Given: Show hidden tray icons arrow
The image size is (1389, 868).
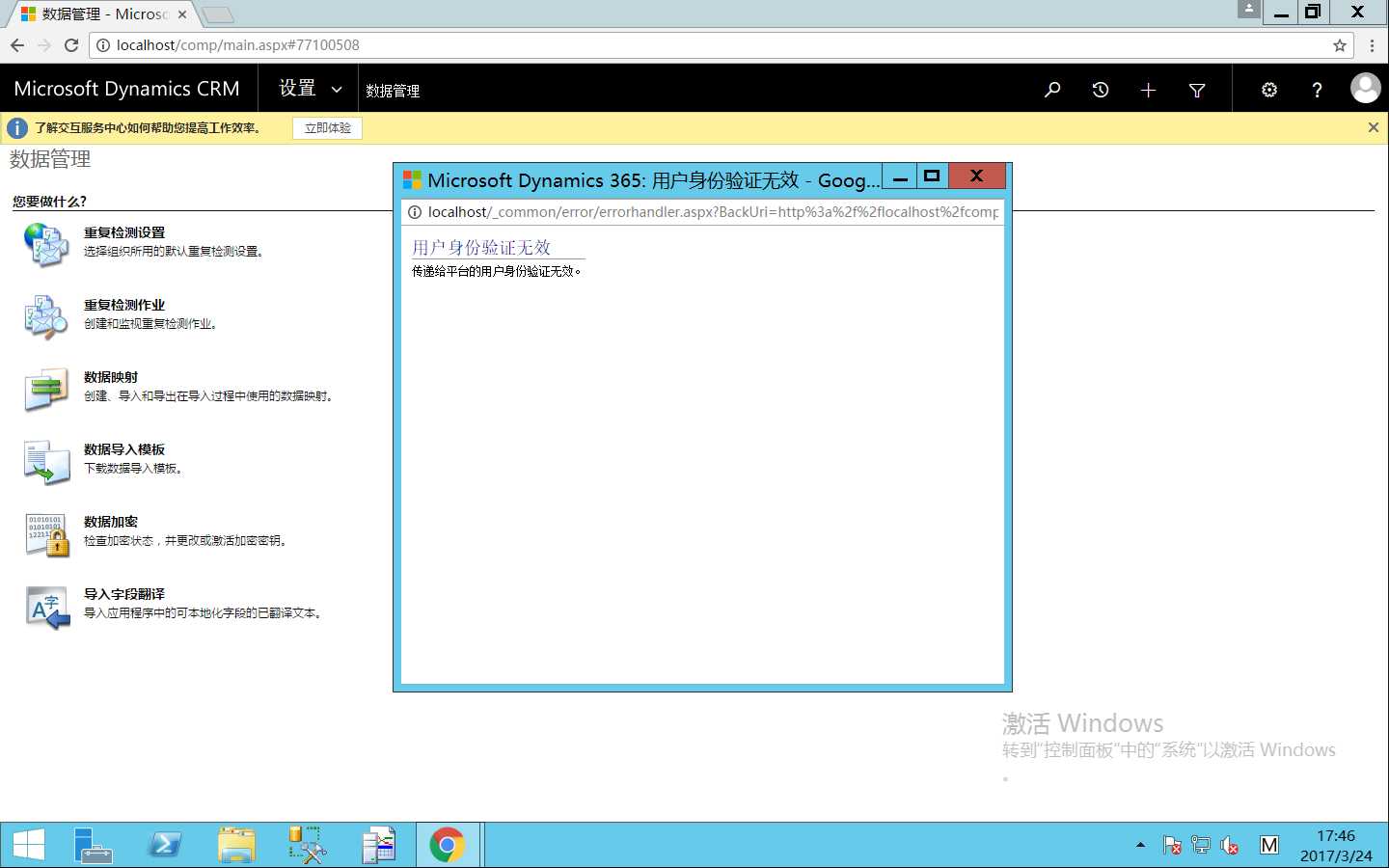Looking at the screenshot, I should coord(1140,845).
